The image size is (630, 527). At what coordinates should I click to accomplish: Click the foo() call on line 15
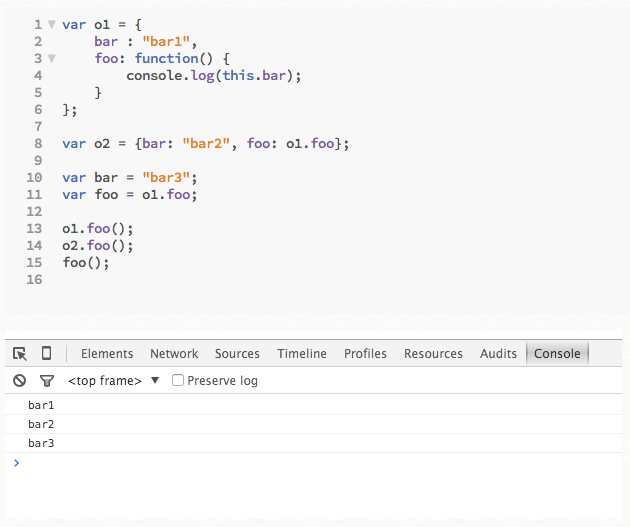(x=86, y=263)
